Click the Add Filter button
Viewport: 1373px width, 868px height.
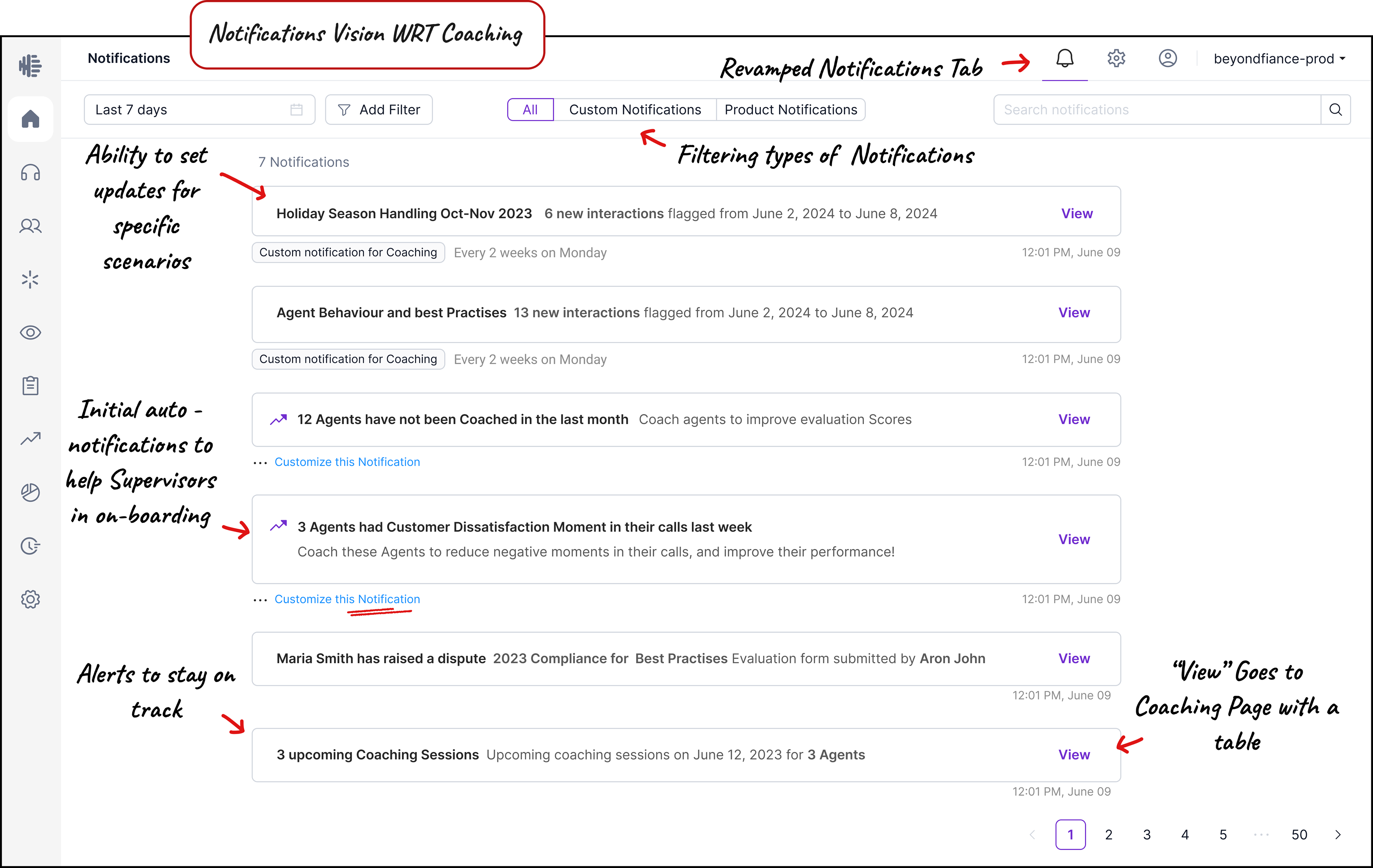pos(379,109)
